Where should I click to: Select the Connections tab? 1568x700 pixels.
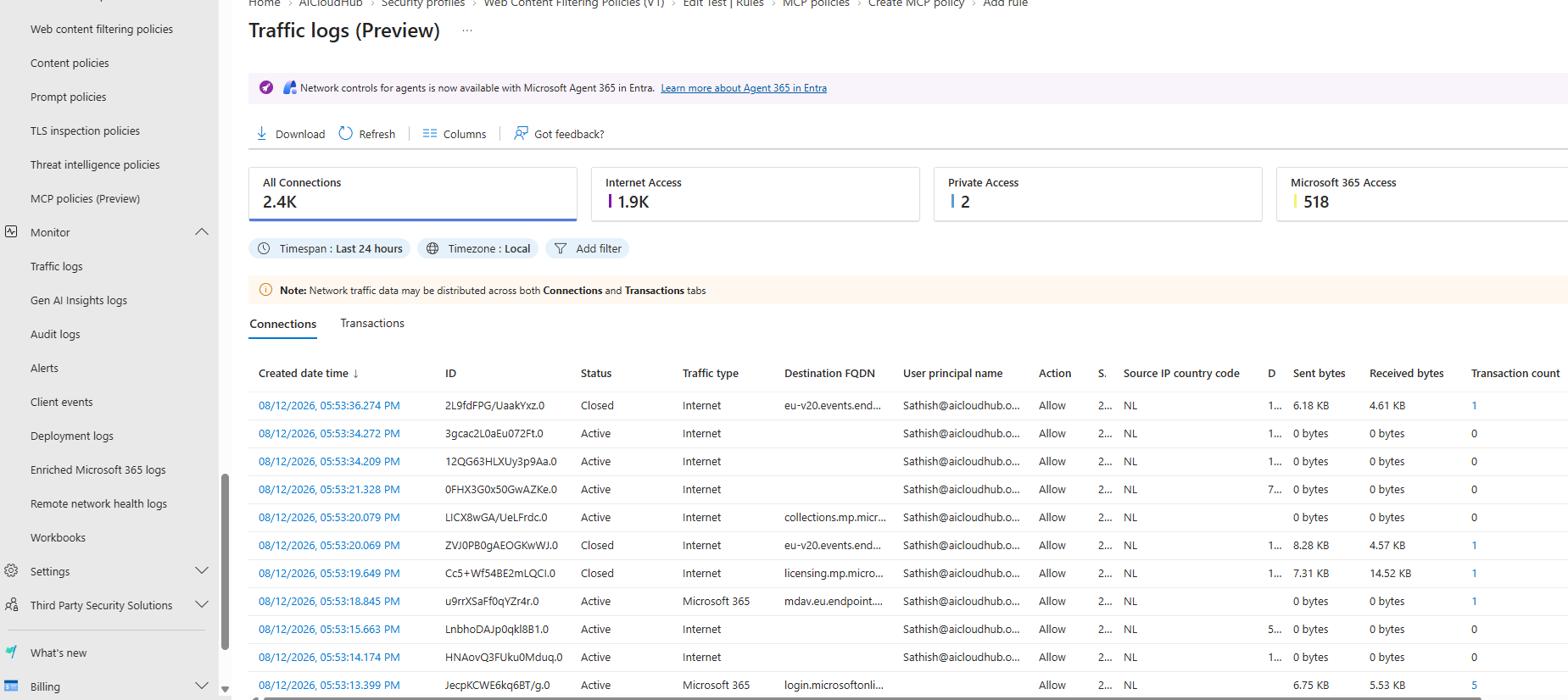(x=282, y=325)
